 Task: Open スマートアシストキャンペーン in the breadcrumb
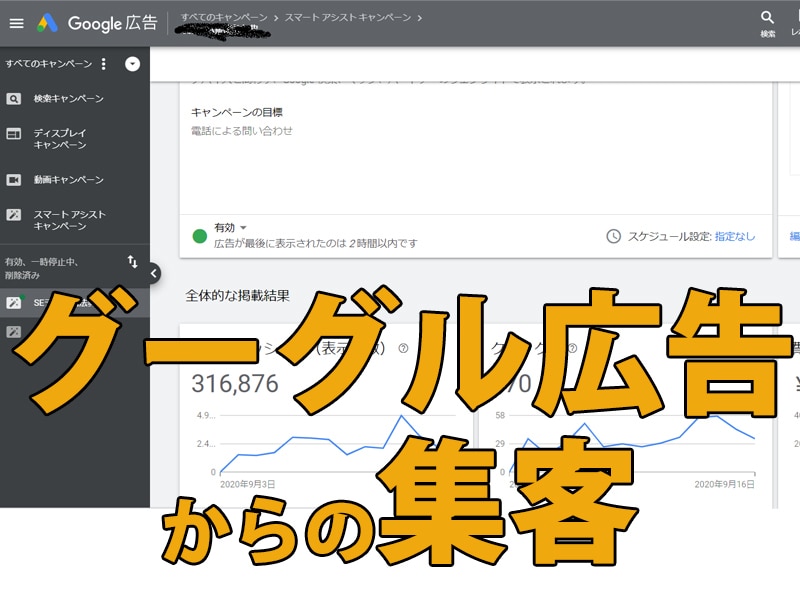tap(347, 17)
